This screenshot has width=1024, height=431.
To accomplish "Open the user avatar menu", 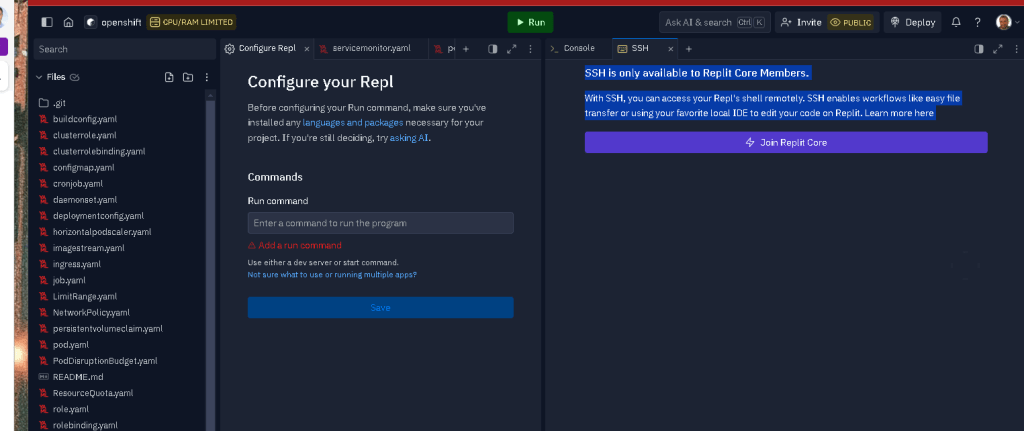I will [1003, 22].
